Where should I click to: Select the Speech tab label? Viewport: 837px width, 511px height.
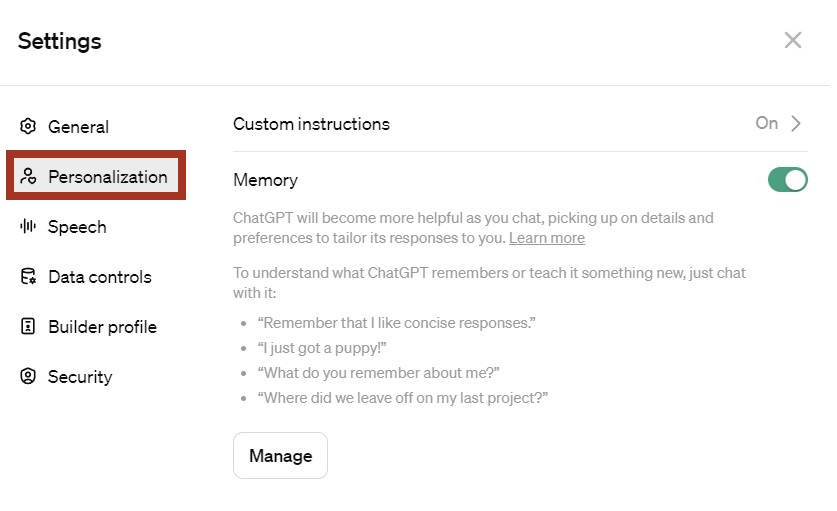tap(77, 227)
